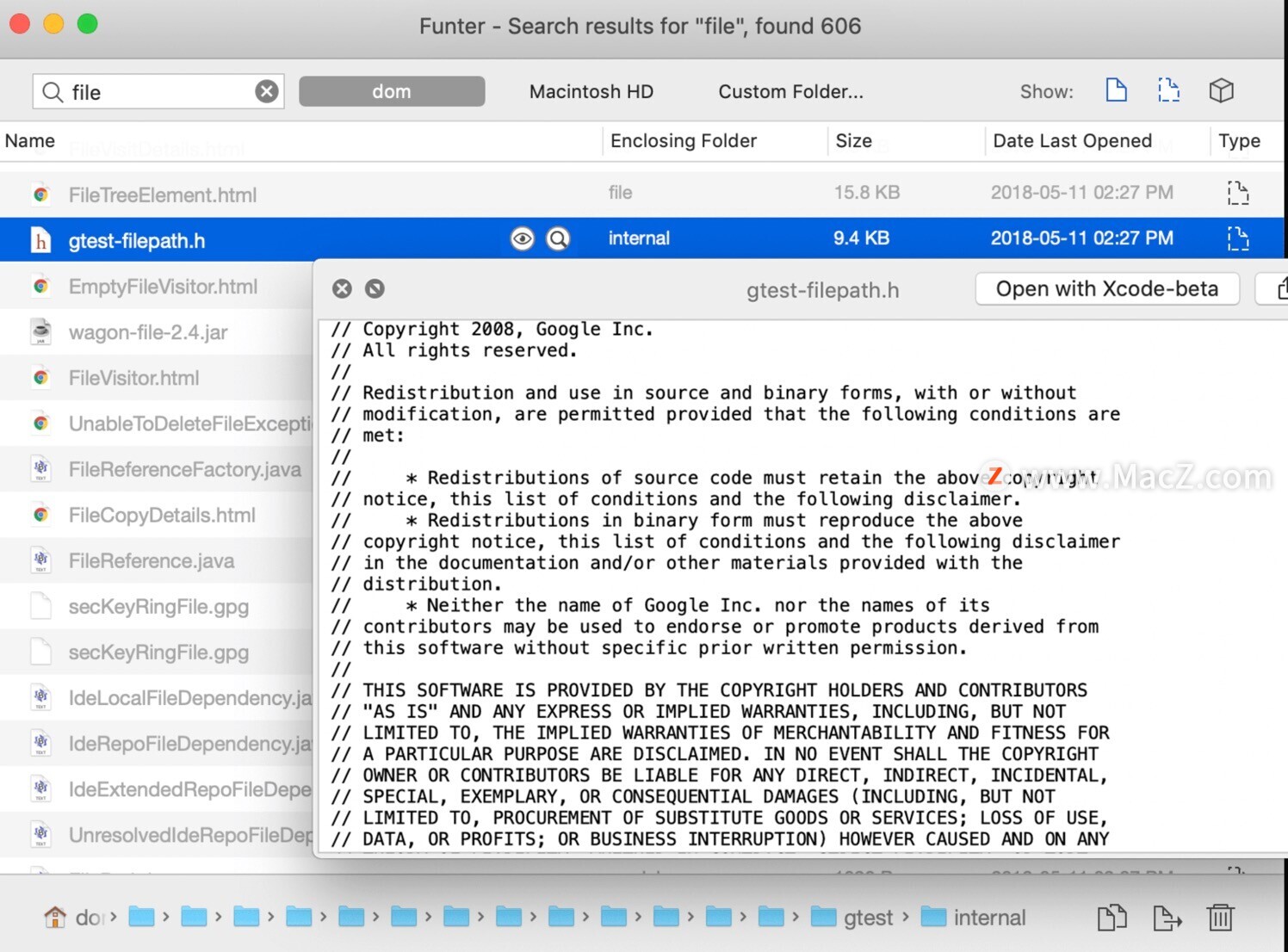Click the search input field containing file
Viewport: 1288px width, 952px height.
[x=159, y=91]
